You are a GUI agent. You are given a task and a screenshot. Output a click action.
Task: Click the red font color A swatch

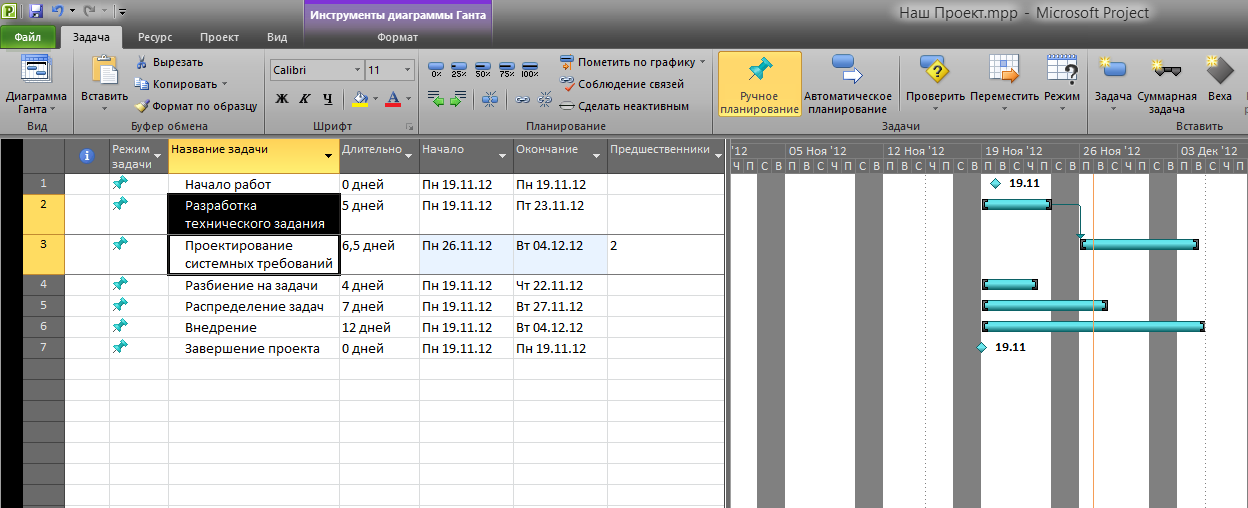[x=393, y=99]
